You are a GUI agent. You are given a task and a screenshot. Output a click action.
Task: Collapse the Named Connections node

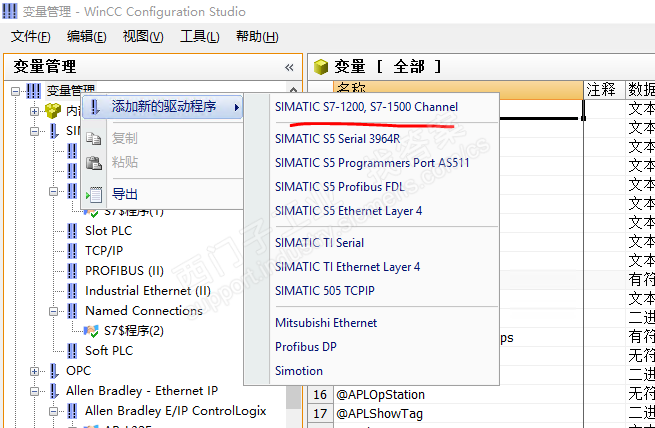pyautogui.click(x=53, y=311)
